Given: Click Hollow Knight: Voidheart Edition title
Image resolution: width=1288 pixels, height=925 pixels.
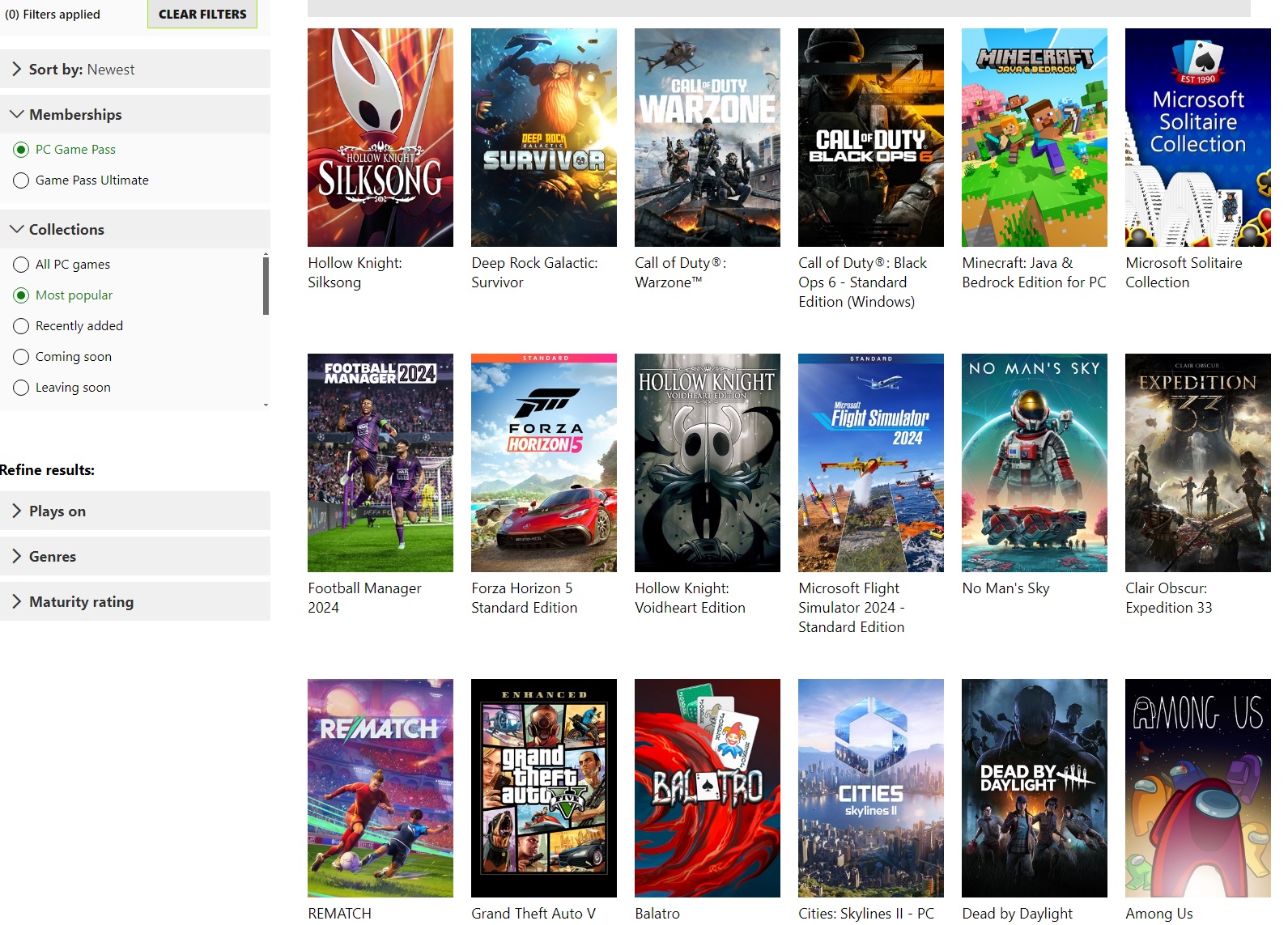Looking at the screenshot, I should (x=690, y=598).
